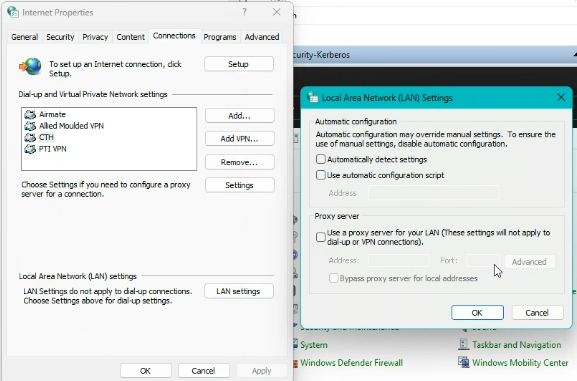Close the Internet Properties window
This screenshot has width=577, height=381.
point(277,12)
